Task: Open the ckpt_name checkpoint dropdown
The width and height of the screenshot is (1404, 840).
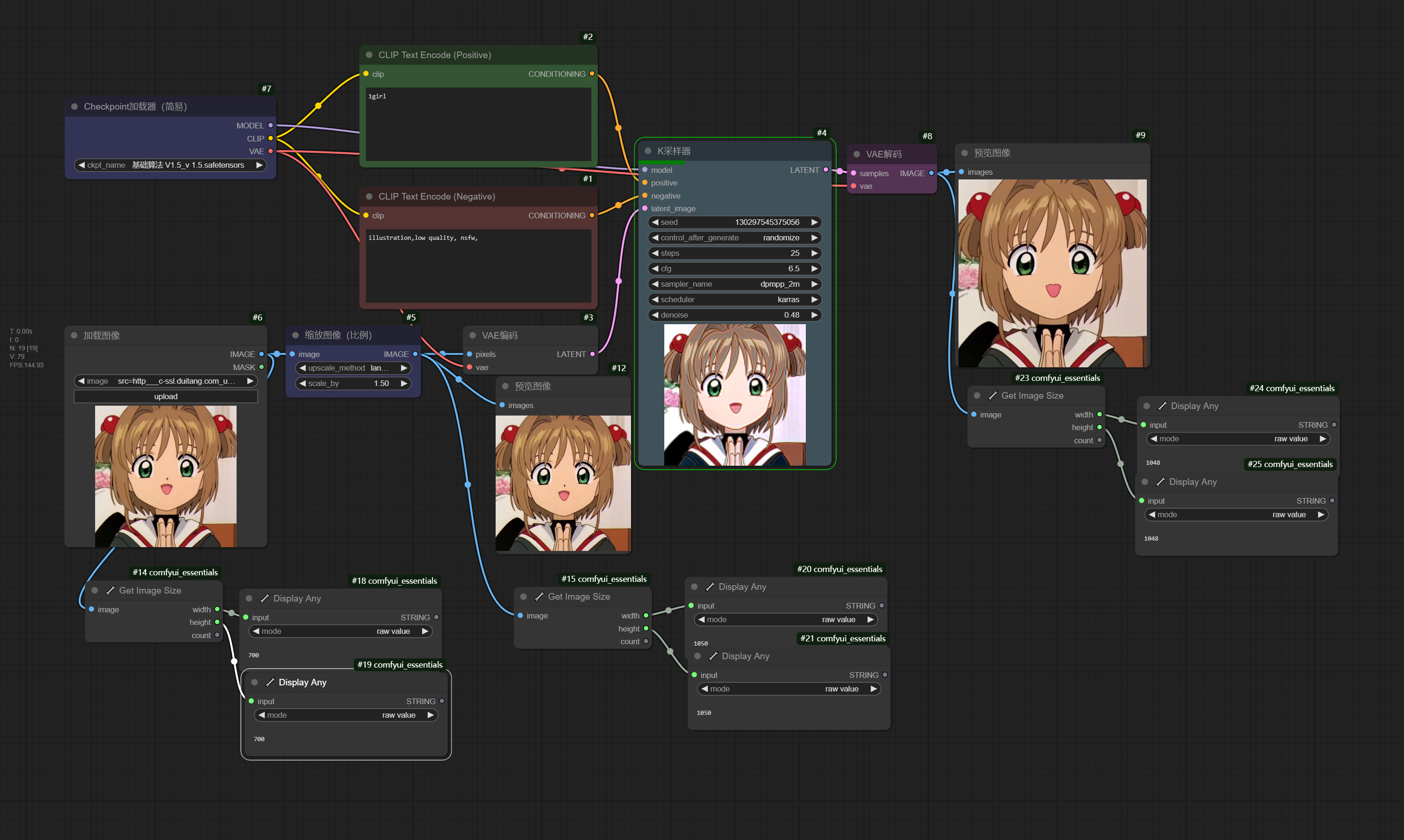Action: click(x=170, y=165)
